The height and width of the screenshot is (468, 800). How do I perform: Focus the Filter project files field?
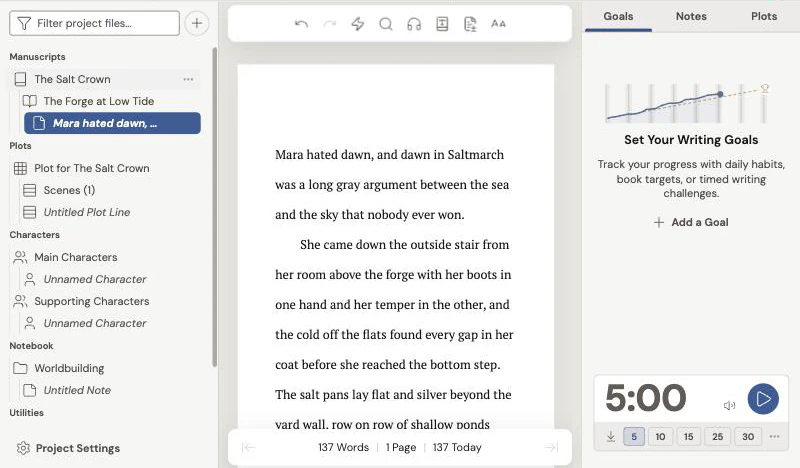pos(94,23)
